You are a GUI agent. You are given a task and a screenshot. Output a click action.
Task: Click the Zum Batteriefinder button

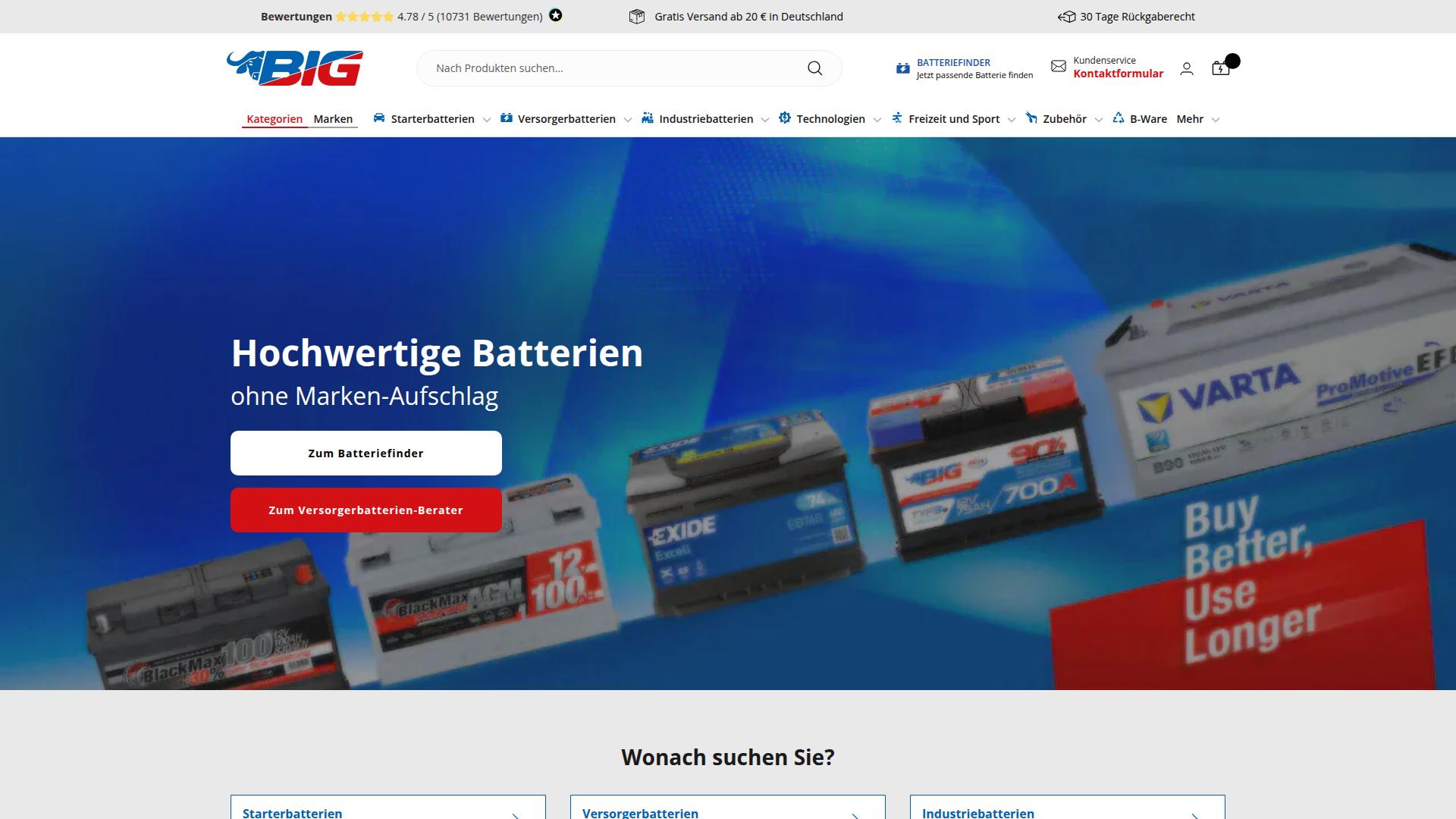click(x=366, y=453)
